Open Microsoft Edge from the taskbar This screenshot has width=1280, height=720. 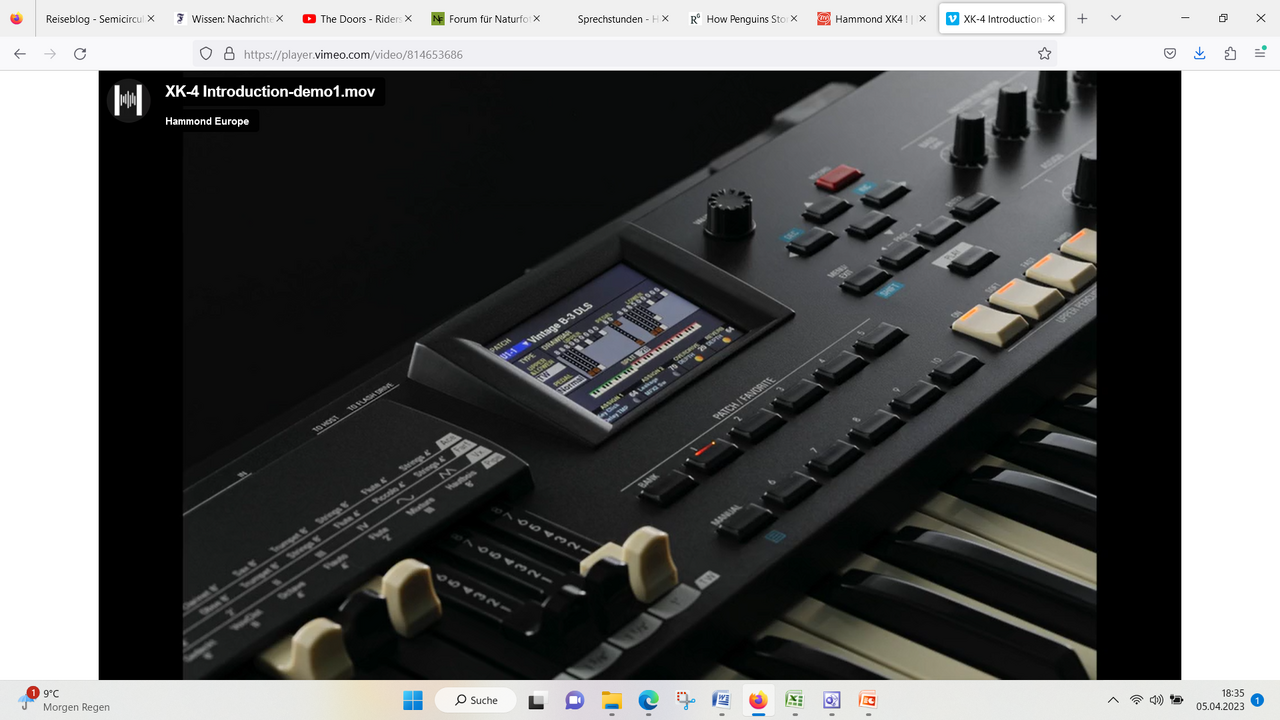648,700
